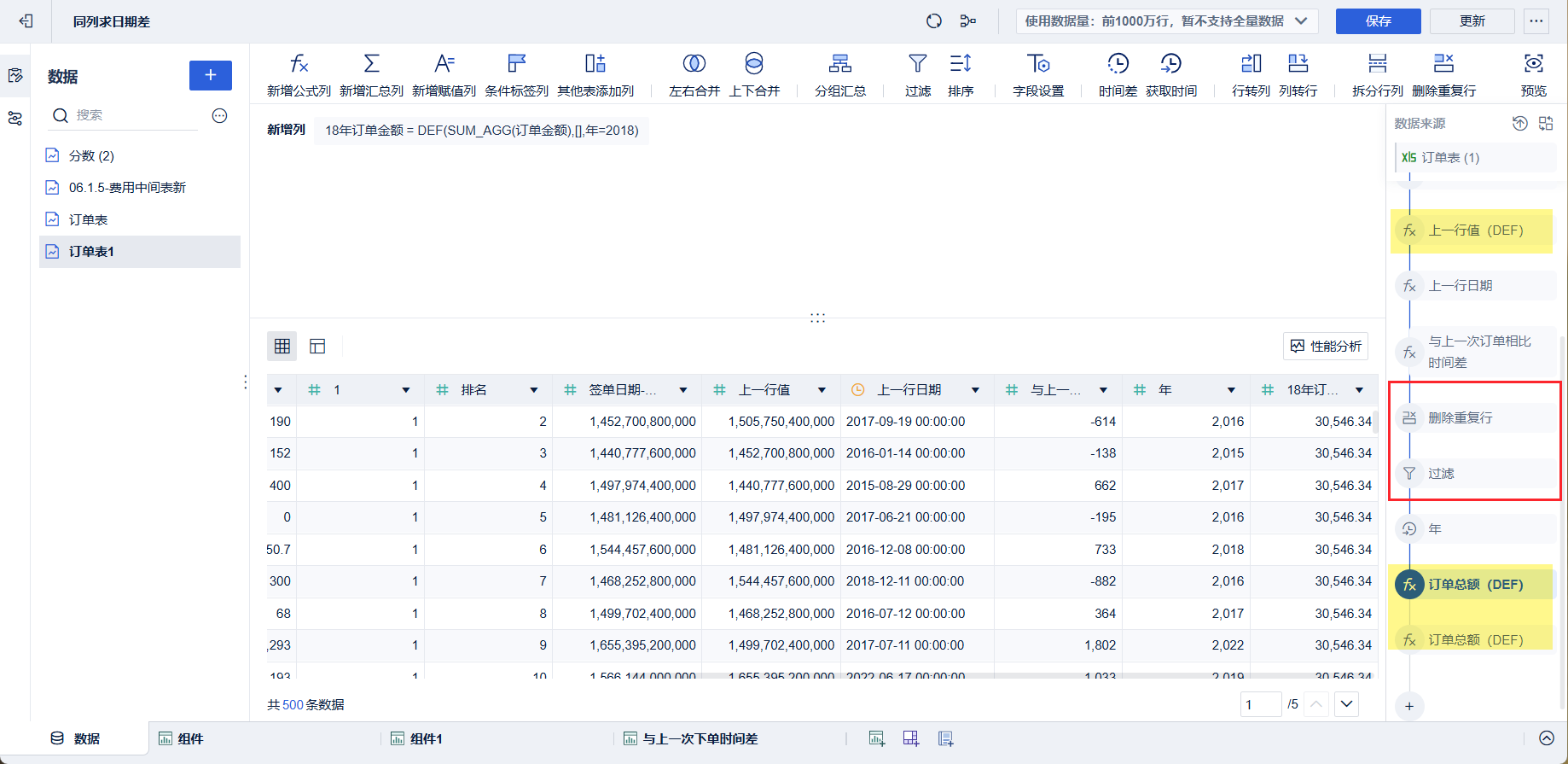Open the sliders settings icon in the left sidebar
This screenshot has height=764, width=1568.
tap(15, 119)
